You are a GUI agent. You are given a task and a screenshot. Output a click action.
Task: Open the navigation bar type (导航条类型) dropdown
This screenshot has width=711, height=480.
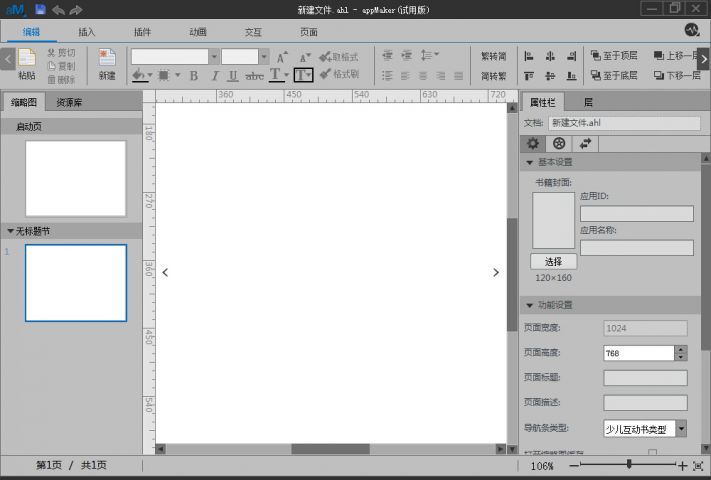coord(681,428)
